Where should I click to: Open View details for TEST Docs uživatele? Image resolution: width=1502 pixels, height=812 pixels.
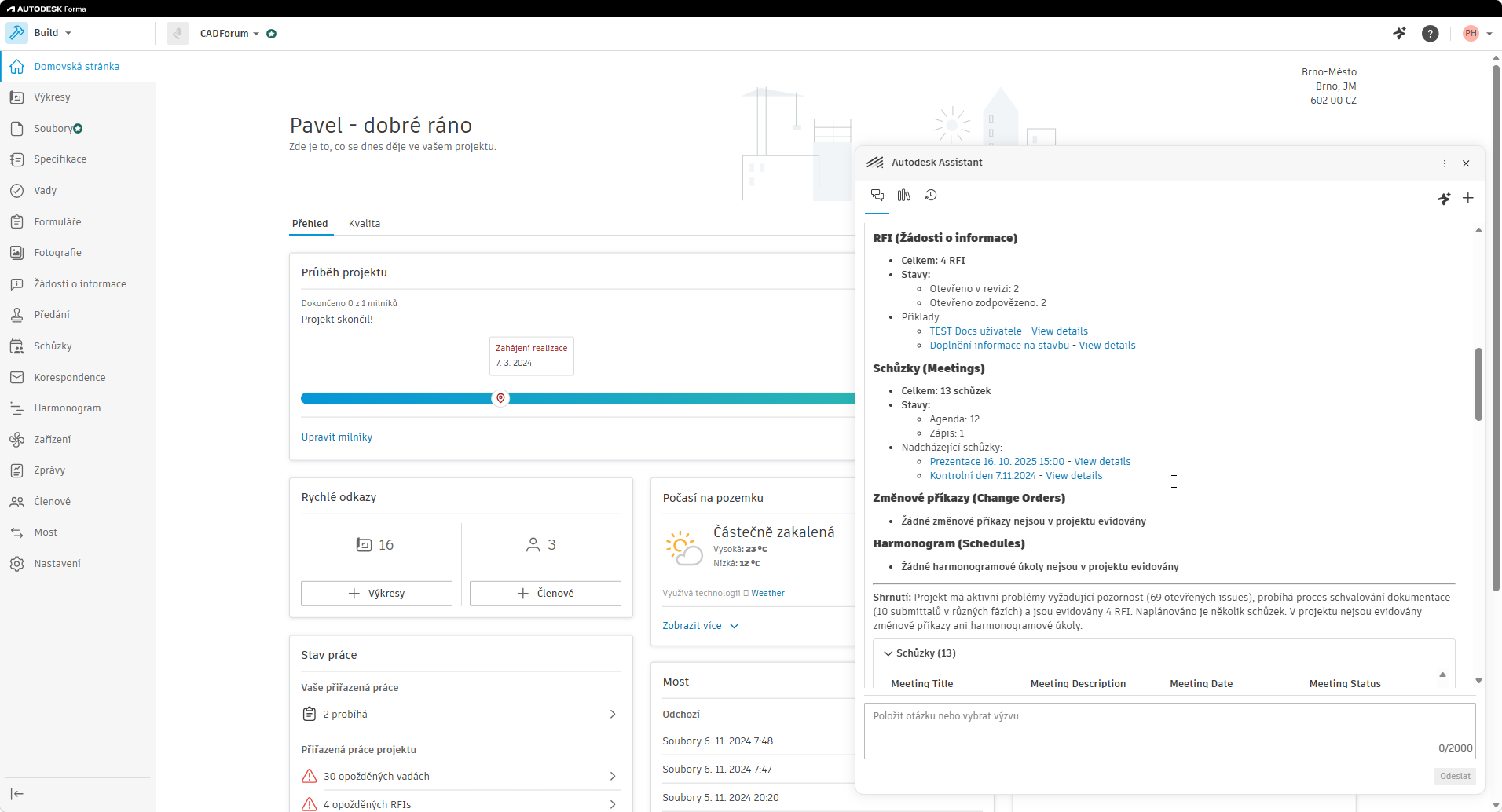[x=1060, y=331]
